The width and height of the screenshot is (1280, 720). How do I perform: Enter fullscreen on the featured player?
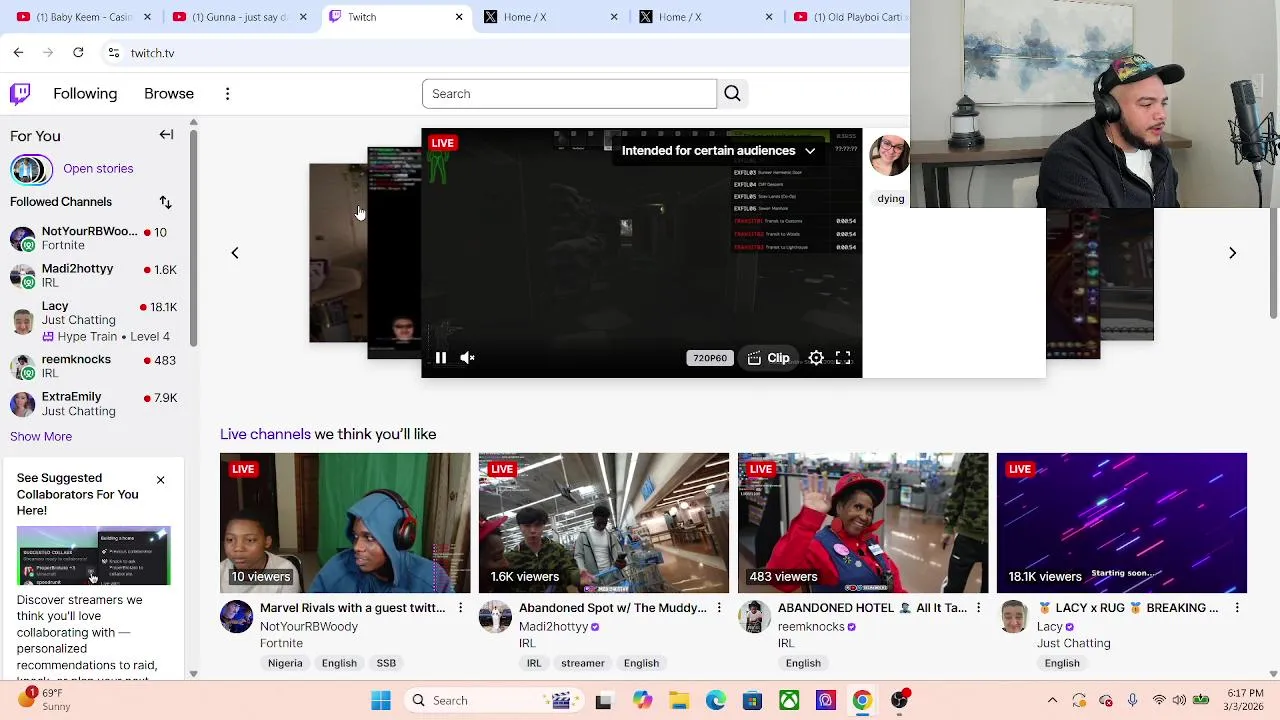tap(843, 358)
